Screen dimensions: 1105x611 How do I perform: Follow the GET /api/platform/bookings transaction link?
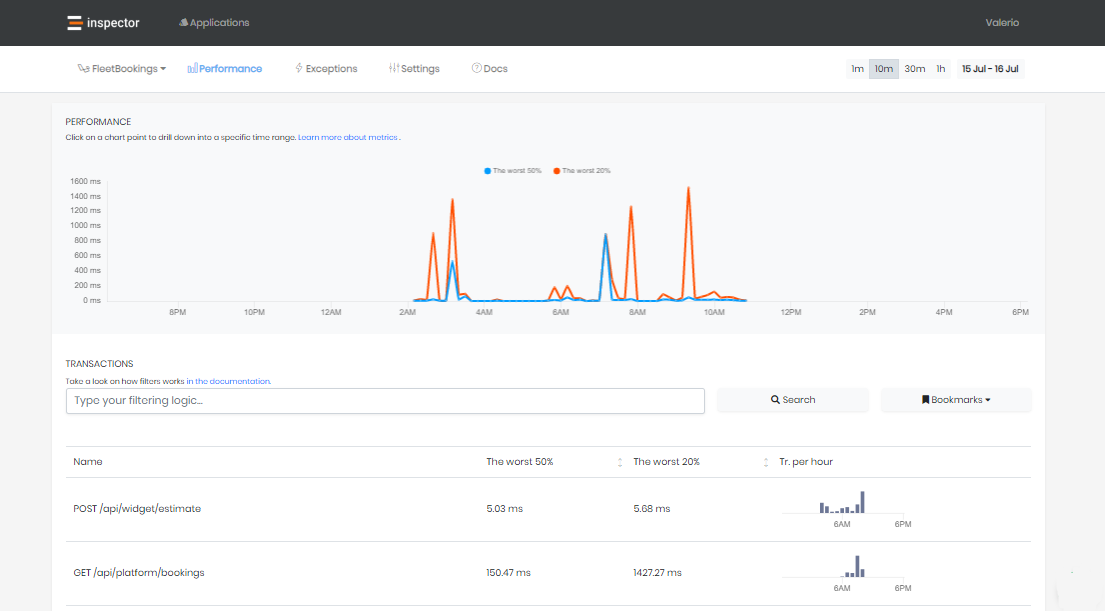click(x=137, y=572)
